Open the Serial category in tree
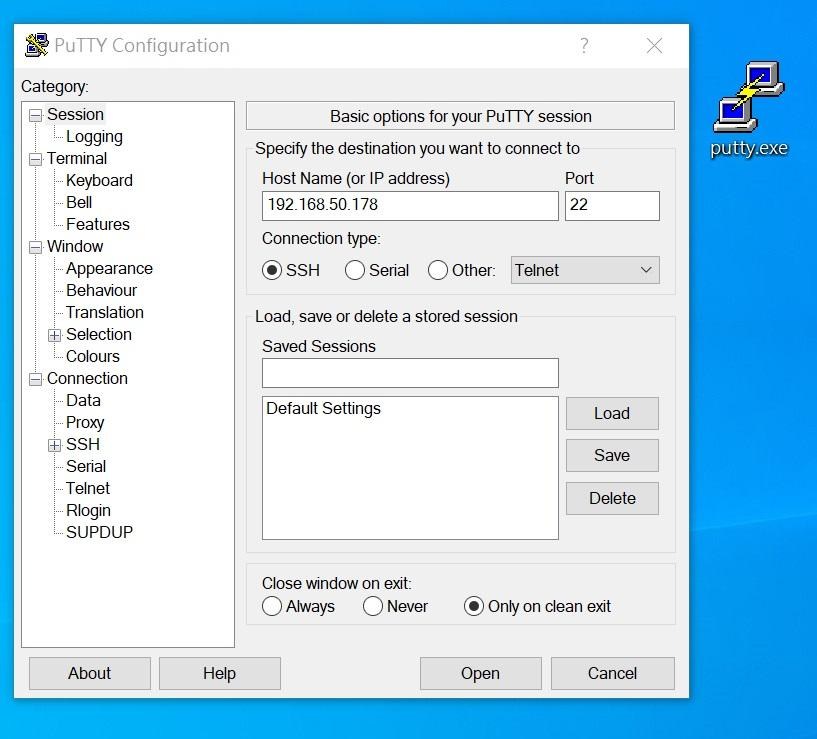Screen dimensions: 817x739 pos(86,466)
